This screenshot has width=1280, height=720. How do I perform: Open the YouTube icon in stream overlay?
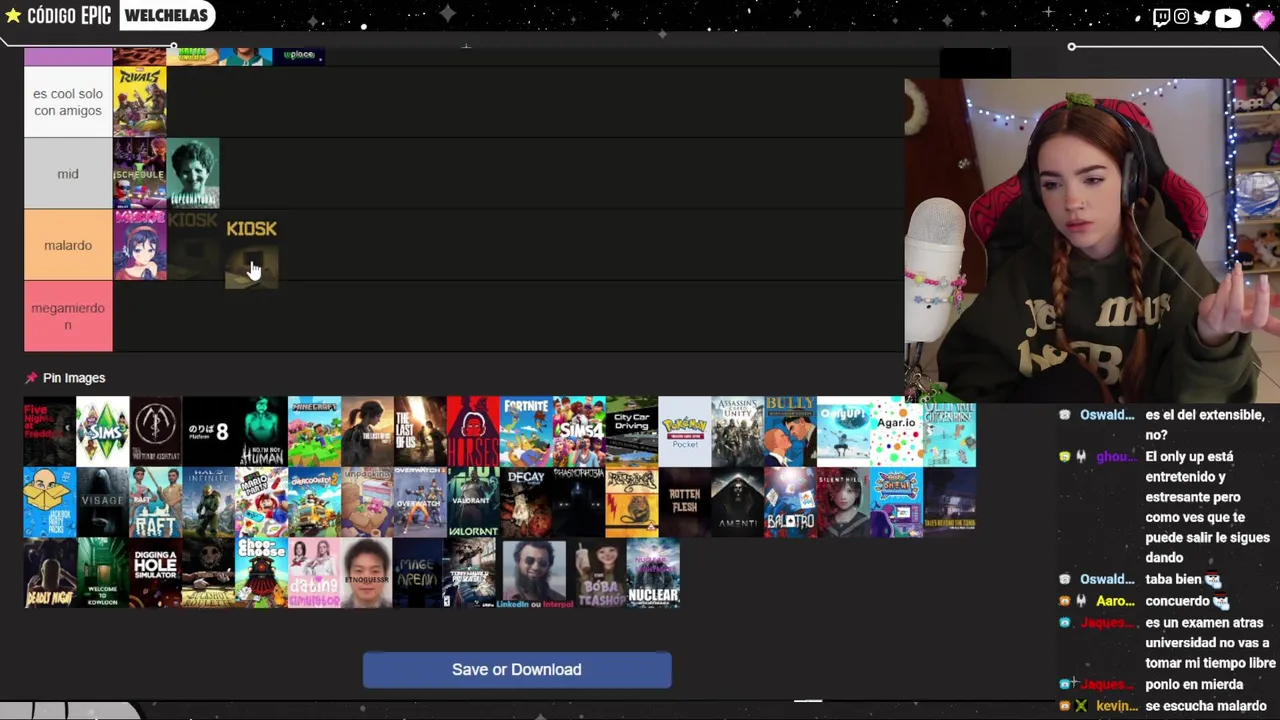pyautogui.click(x=1227, y=17)
